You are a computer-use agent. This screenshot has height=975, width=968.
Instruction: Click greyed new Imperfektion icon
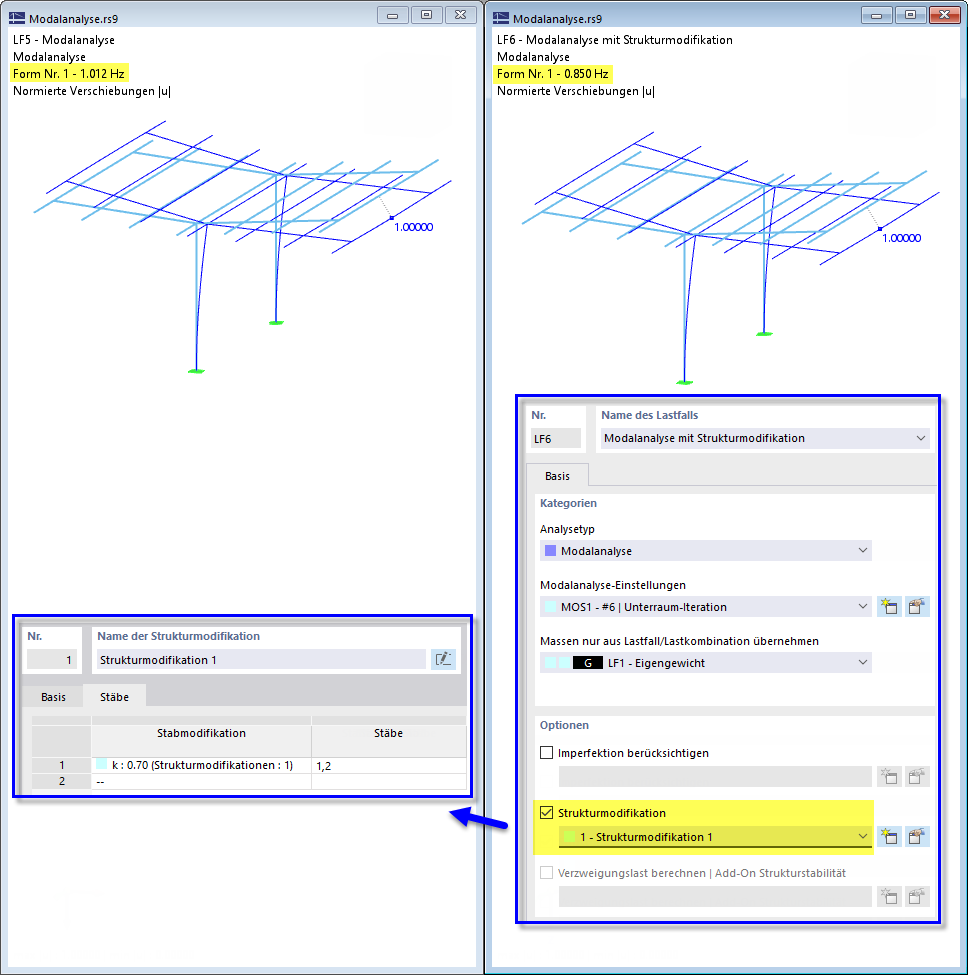tap(890, 777)
